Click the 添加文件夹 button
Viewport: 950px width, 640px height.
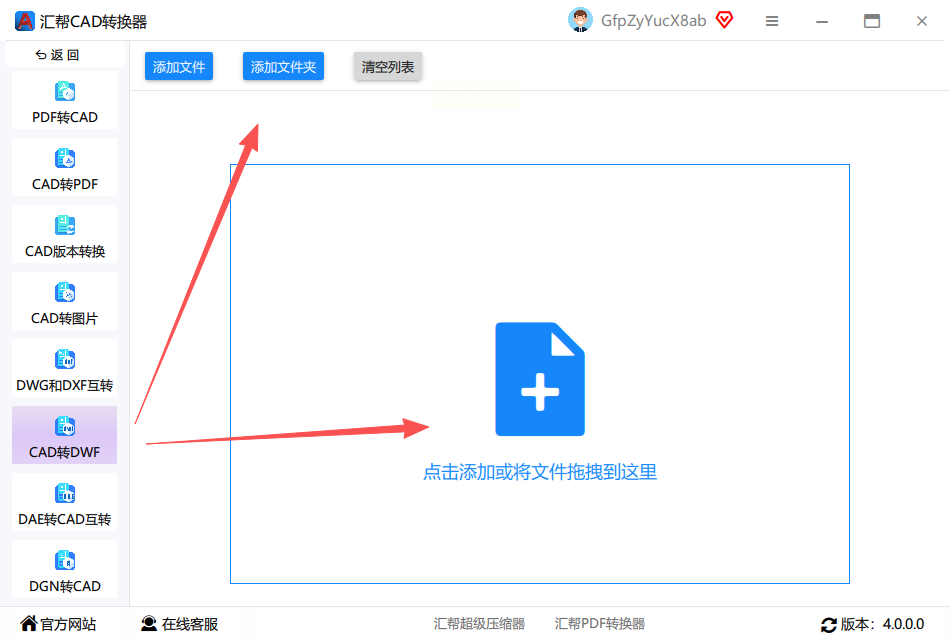pyautogui.click(x=283, y=66)
